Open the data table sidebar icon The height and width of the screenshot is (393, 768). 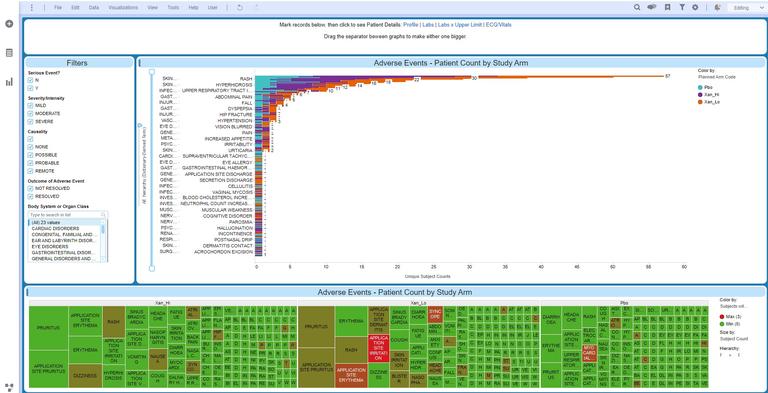pos(9,53)
